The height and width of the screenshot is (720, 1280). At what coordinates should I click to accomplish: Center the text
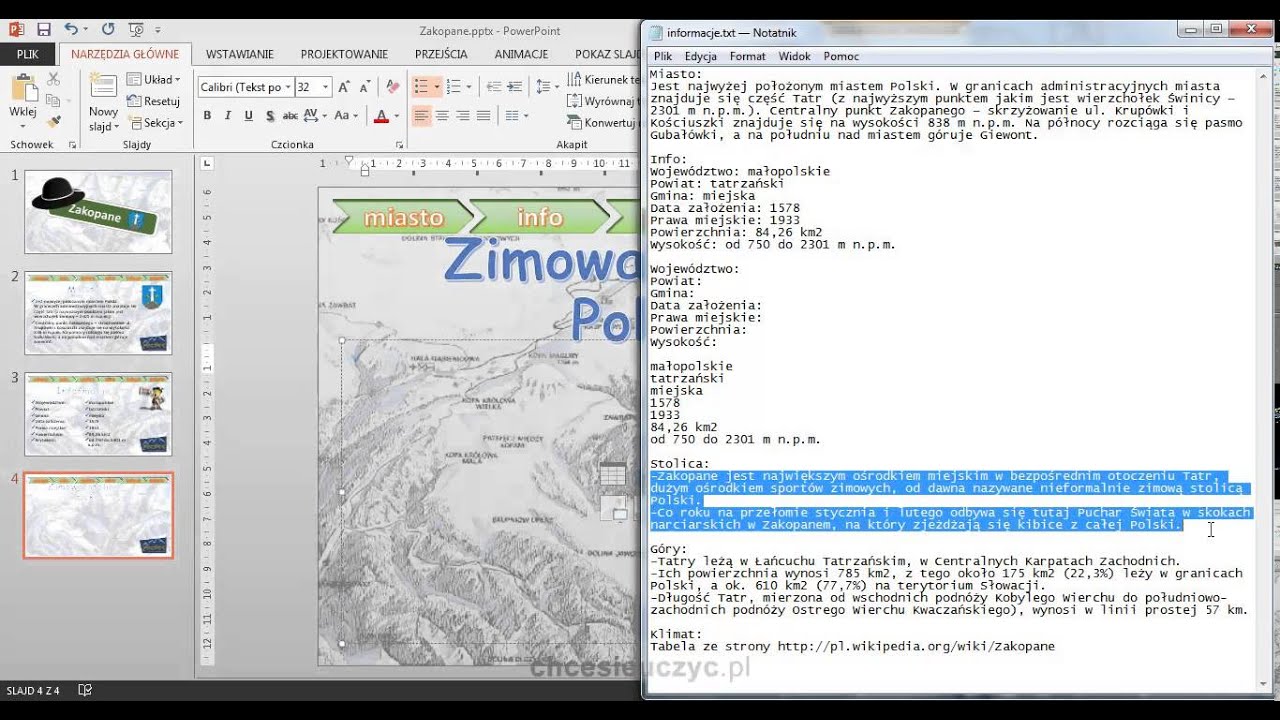click(442, 116)
